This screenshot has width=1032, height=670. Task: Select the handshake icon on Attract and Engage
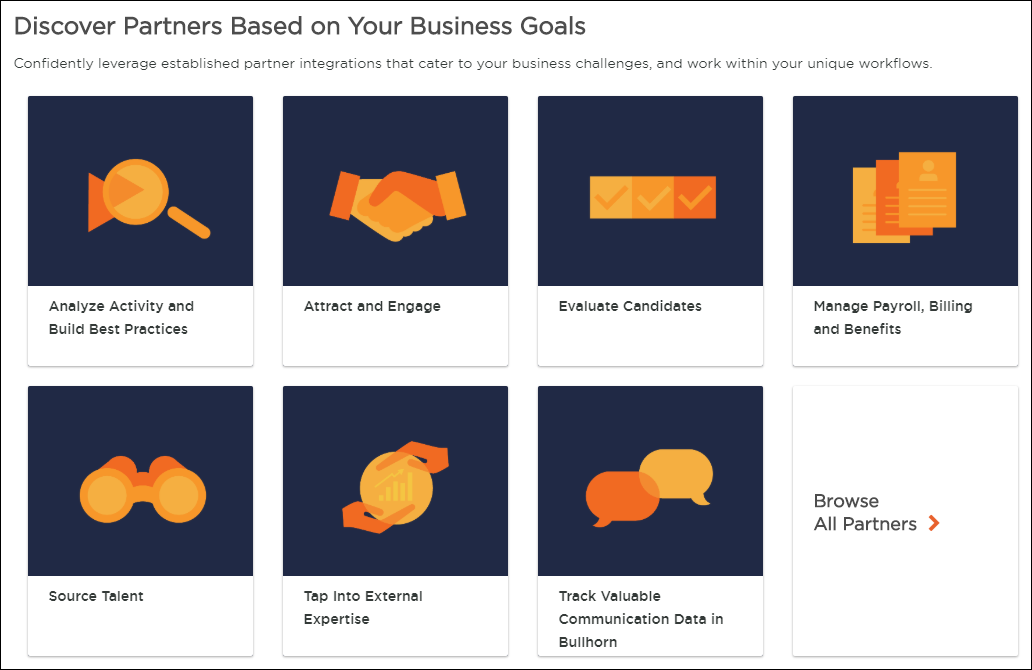coord(395,192)
